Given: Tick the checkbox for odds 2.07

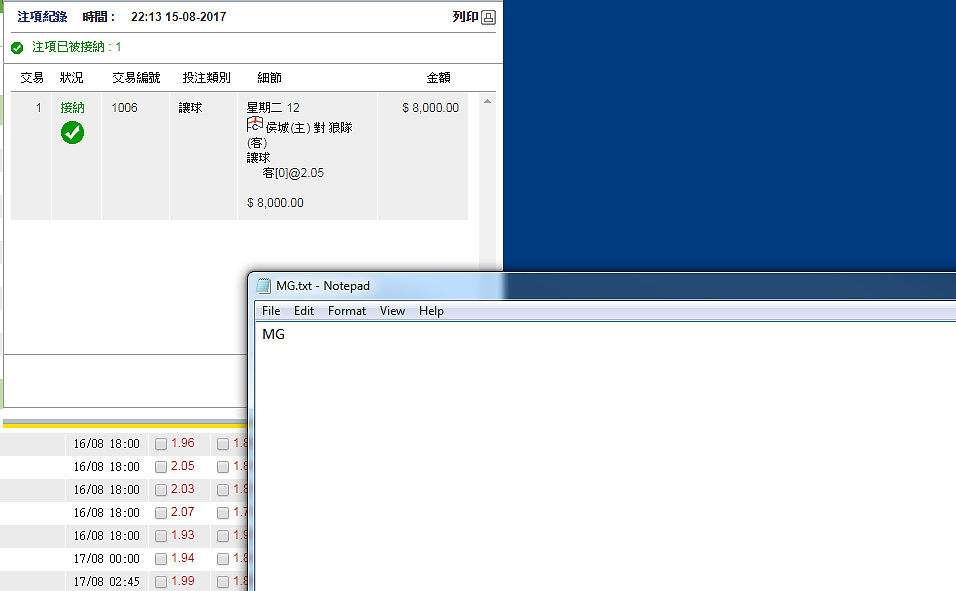Looking at the screenshot, I should (161, 513).
